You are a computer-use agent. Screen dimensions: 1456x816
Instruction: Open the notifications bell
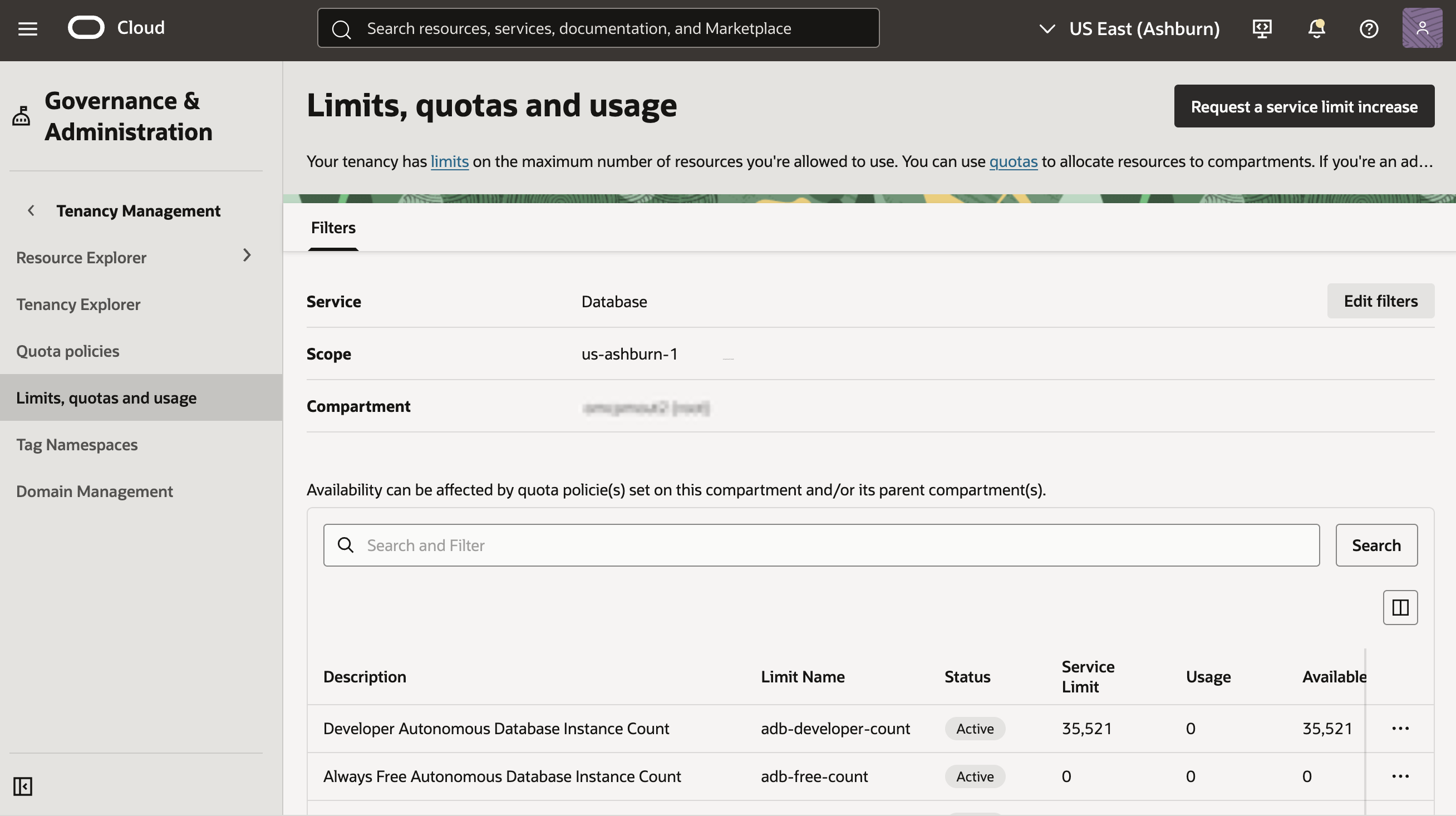pos(1316,28)
